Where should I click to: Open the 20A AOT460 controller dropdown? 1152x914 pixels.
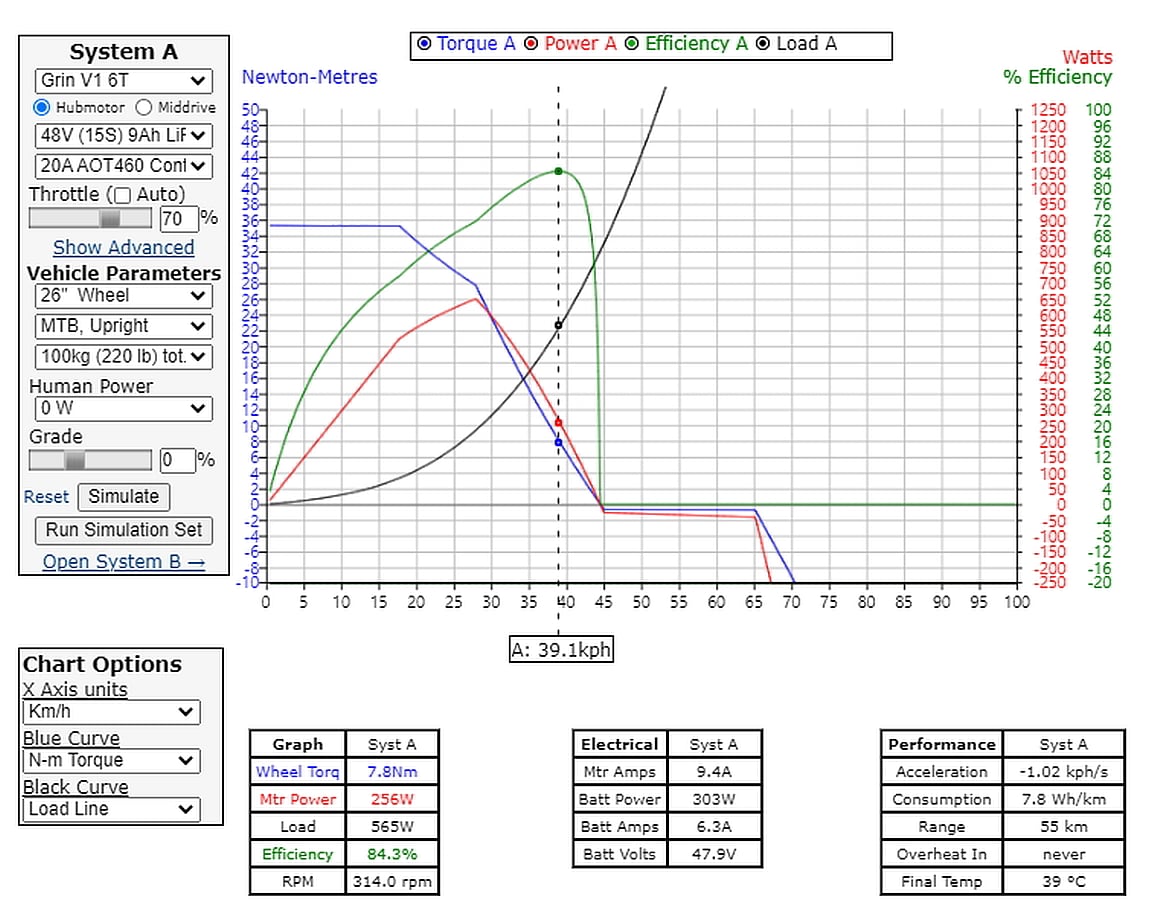[123, 166]
